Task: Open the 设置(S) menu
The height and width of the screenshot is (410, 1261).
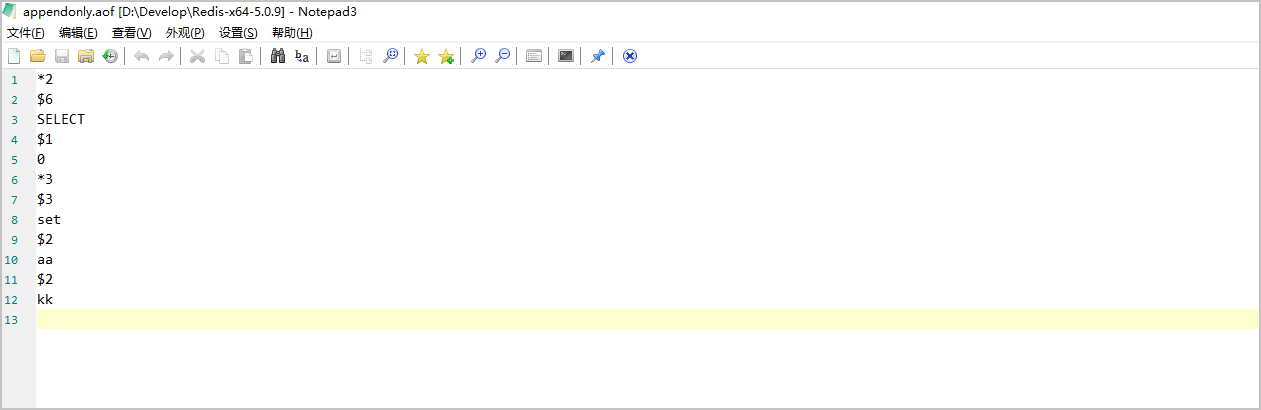Action: tap(238, 33)
